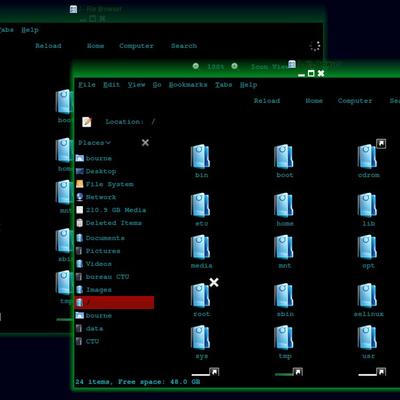Select File System in Places sidebar
Viewport: 400px width, 400px height.
105,184
